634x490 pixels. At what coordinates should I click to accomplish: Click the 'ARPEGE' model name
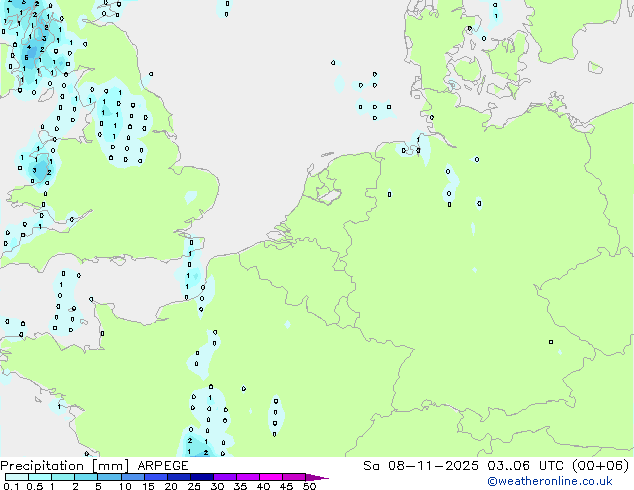(163, 466)
